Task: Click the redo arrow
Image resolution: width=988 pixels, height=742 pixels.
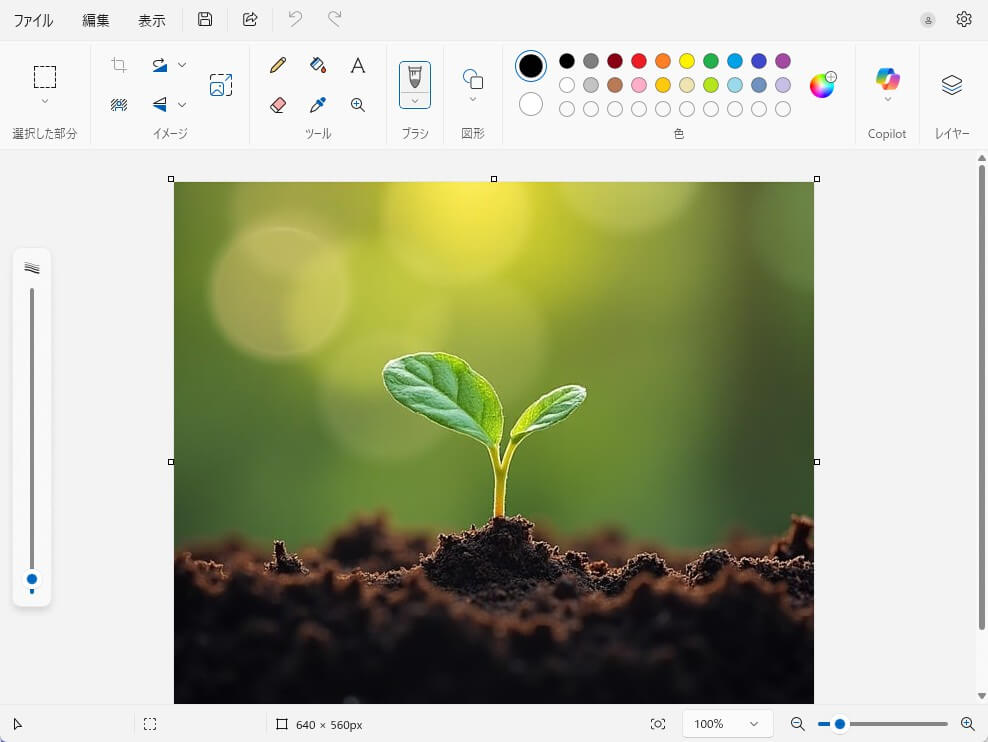Action: tap(335, 20)
